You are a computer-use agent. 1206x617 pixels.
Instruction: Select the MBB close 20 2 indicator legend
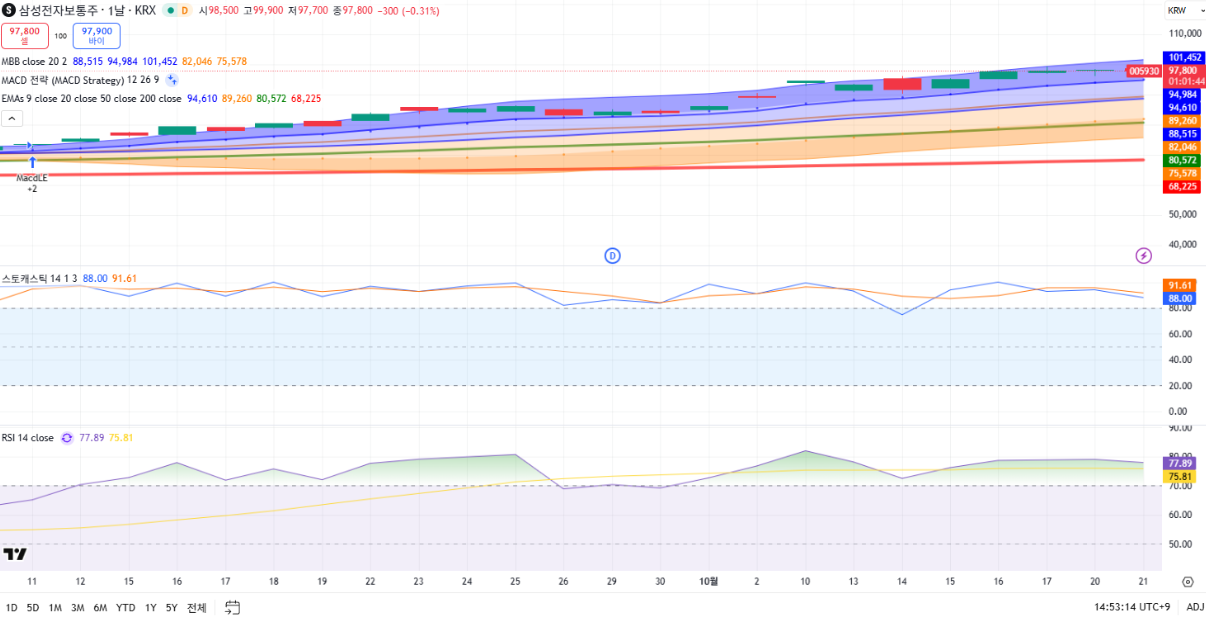(34, 61)
